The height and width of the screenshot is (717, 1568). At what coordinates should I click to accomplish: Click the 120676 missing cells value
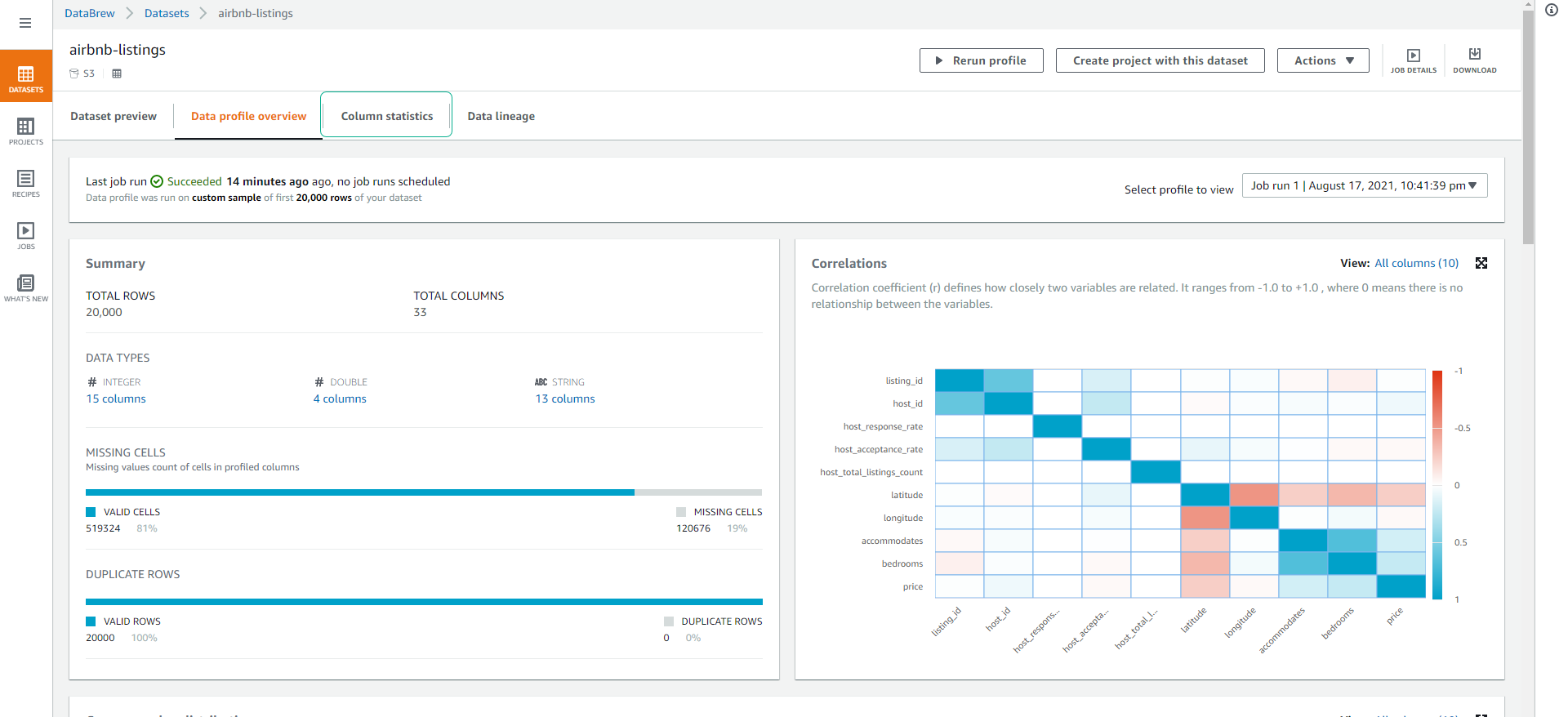point(693,528)
